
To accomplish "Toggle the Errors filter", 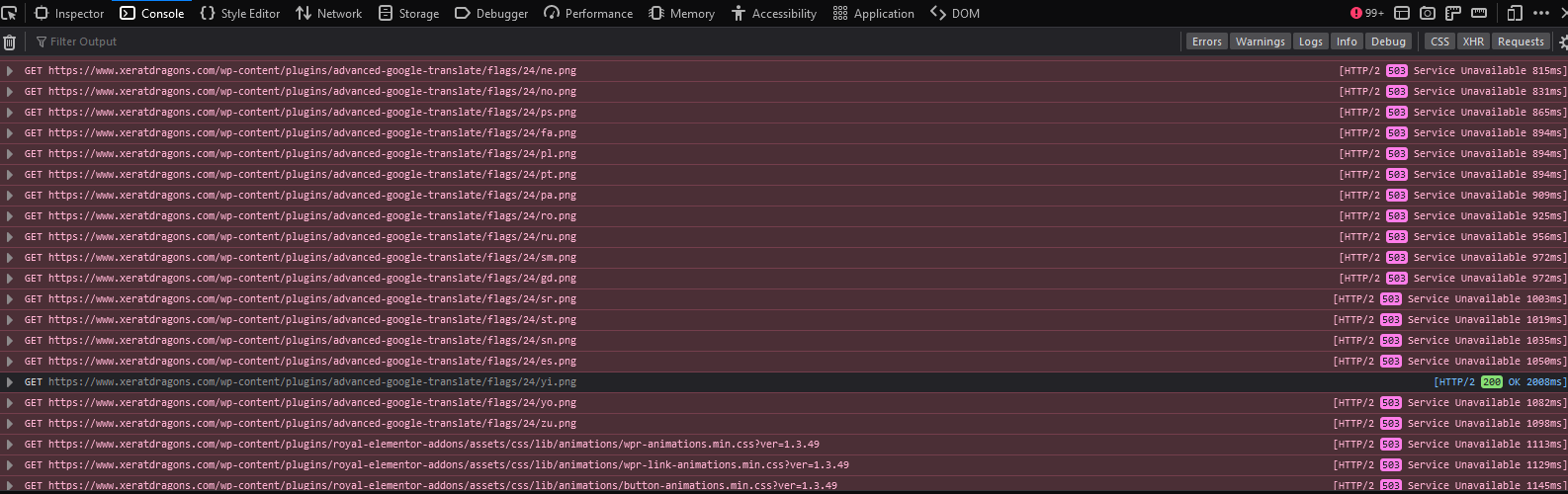I will [x=1206, y=41].
